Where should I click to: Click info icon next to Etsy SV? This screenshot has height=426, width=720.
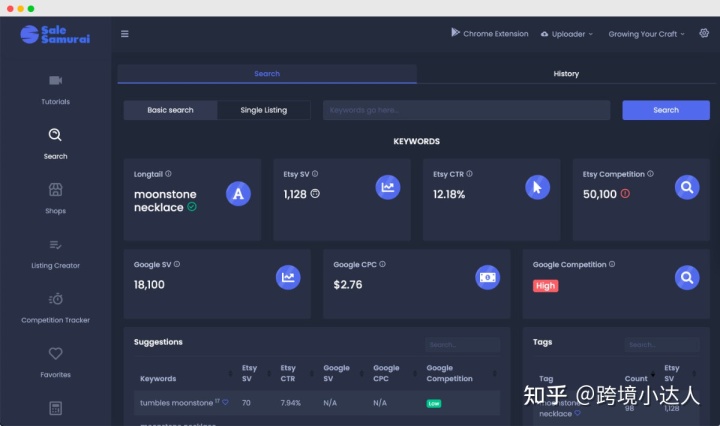[315, 174]
